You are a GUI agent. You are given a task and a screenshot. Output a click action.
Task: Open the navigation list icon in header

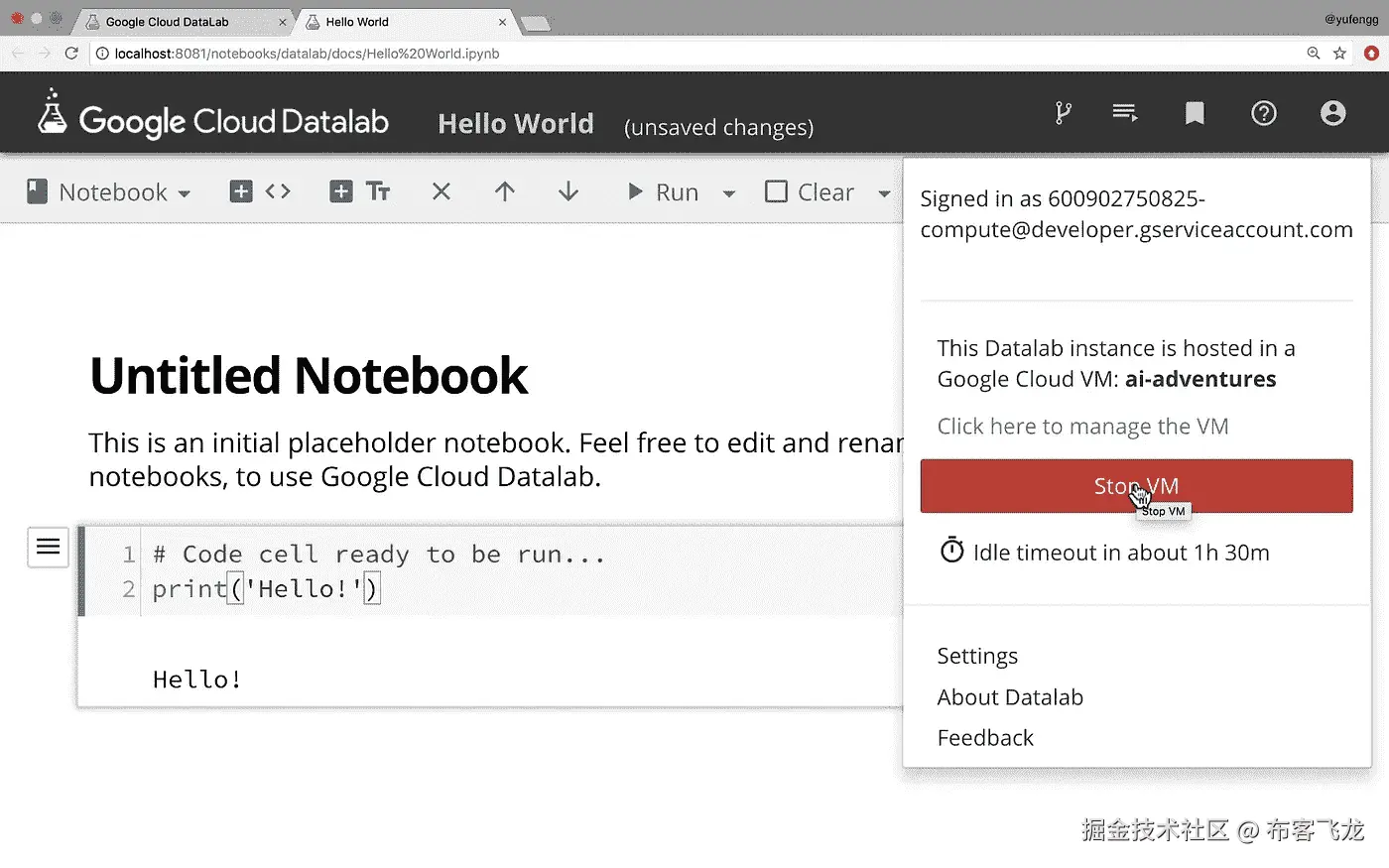tap(1125, 113)
